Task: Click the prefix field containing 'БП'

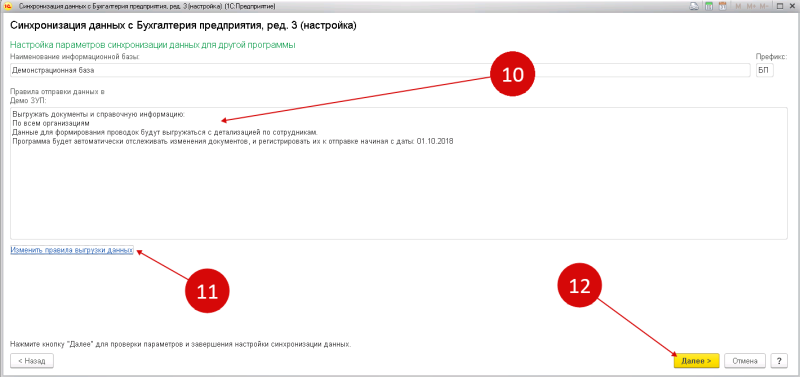Action: [764, 70]
